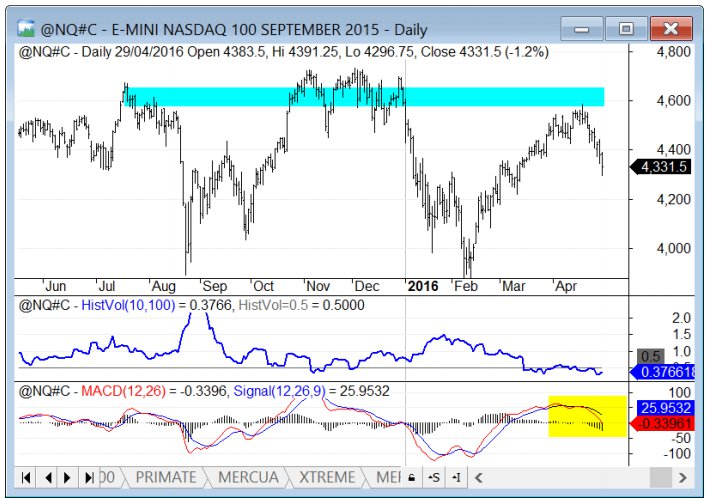The image size is (709, 501).
Task: Go to the next sheet tab arrow
Action: pyautogui.click(x=67, y=477)
